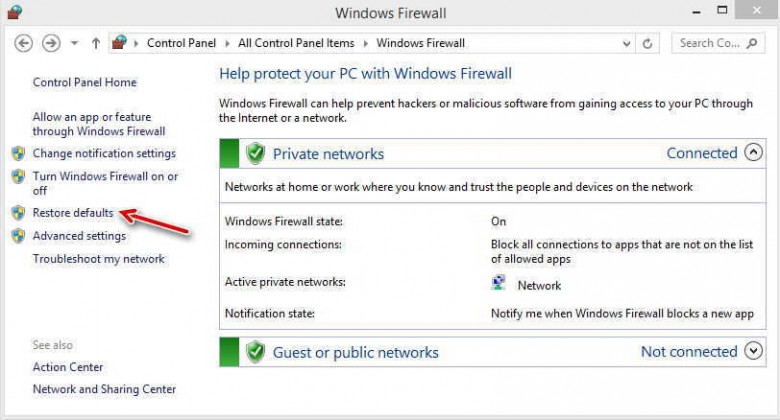Open the recent locations dropdown arrow

(74, 43)
